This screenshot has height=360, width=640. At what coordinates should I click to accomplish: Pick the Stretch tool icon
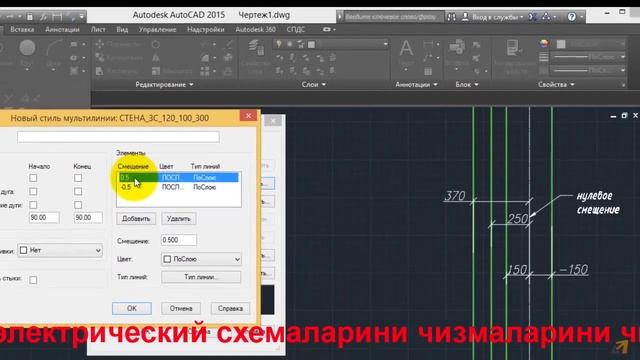click(x=100, y=71)
